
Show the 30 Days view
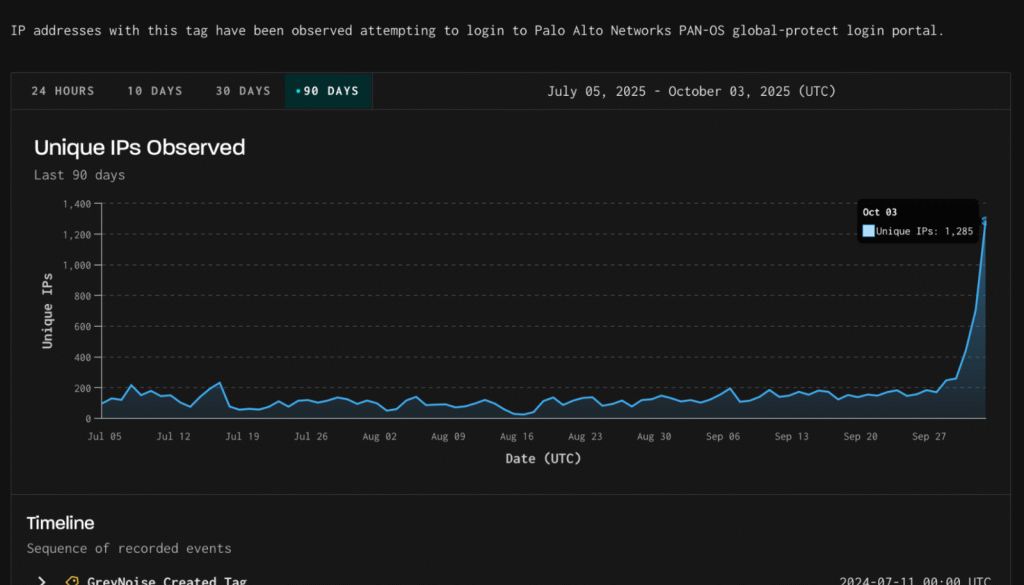point(243,91)
